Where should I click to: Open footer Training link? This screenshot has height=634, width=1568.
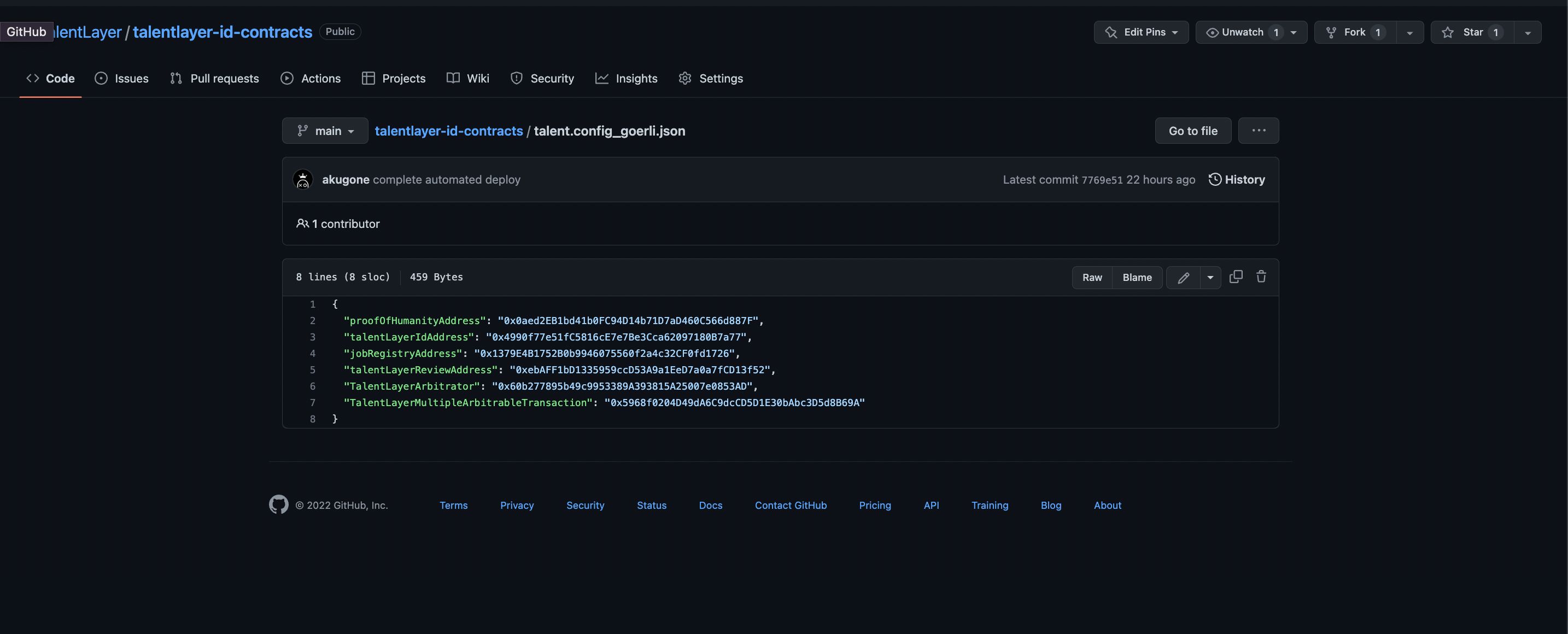pos(990,505)
